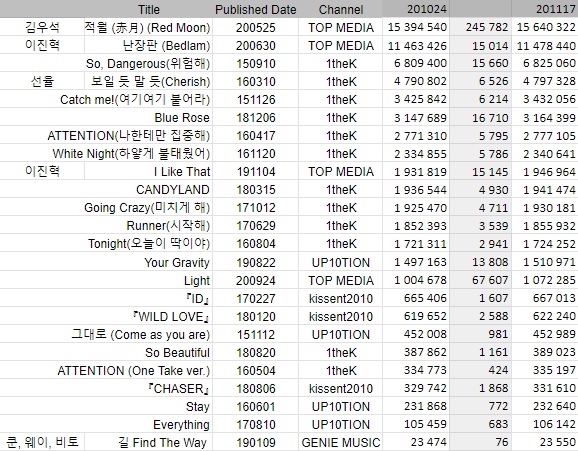Click the value 245 782
This screenshot has width=578, height=451.
481,27
